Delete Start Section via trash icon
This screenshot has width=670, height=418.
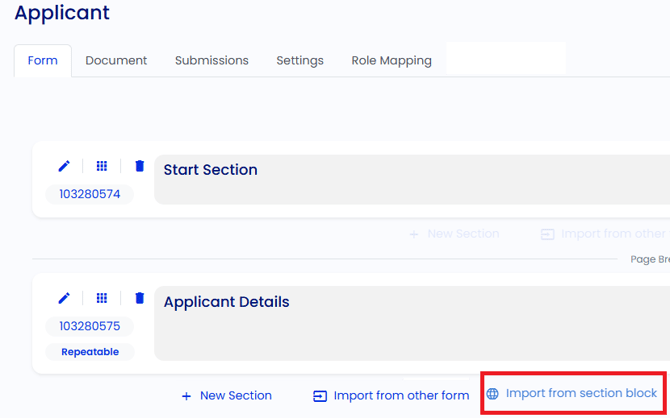point(139,166)
